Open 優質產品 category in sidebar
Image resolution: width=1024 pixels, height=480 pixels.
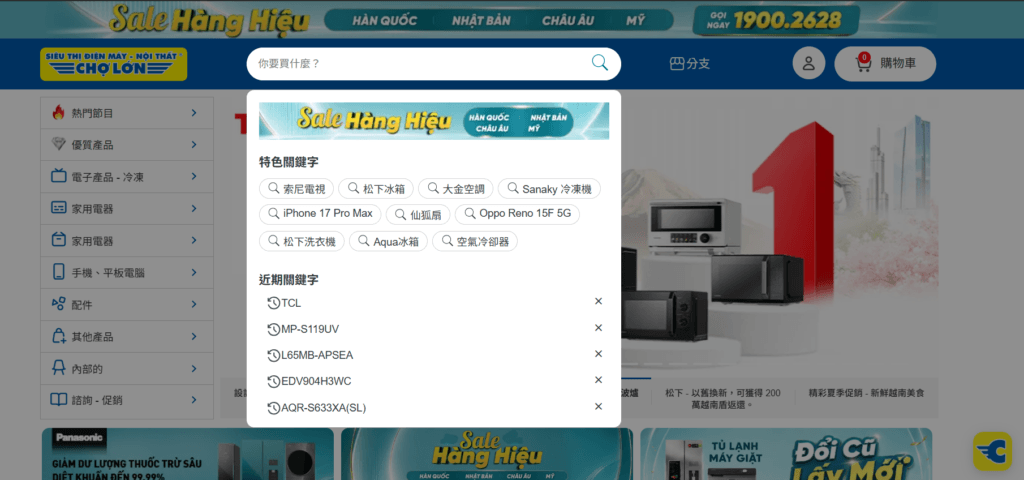click(127, 145)
